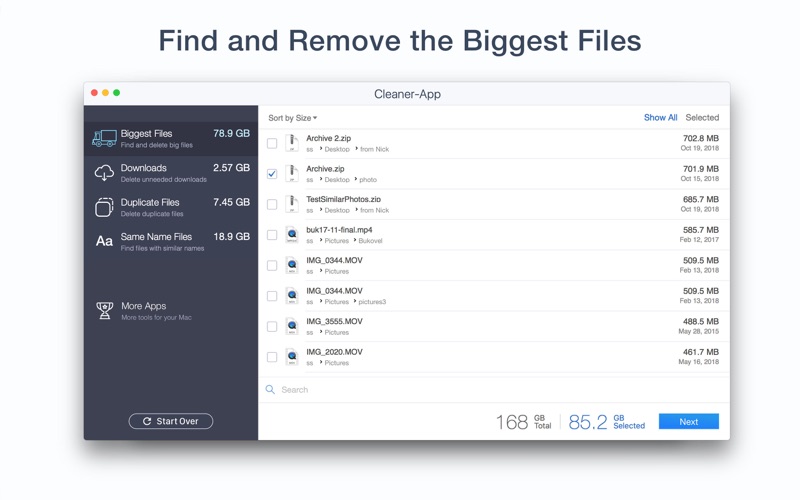Click the pictures3 path folder

coord(372,302)
